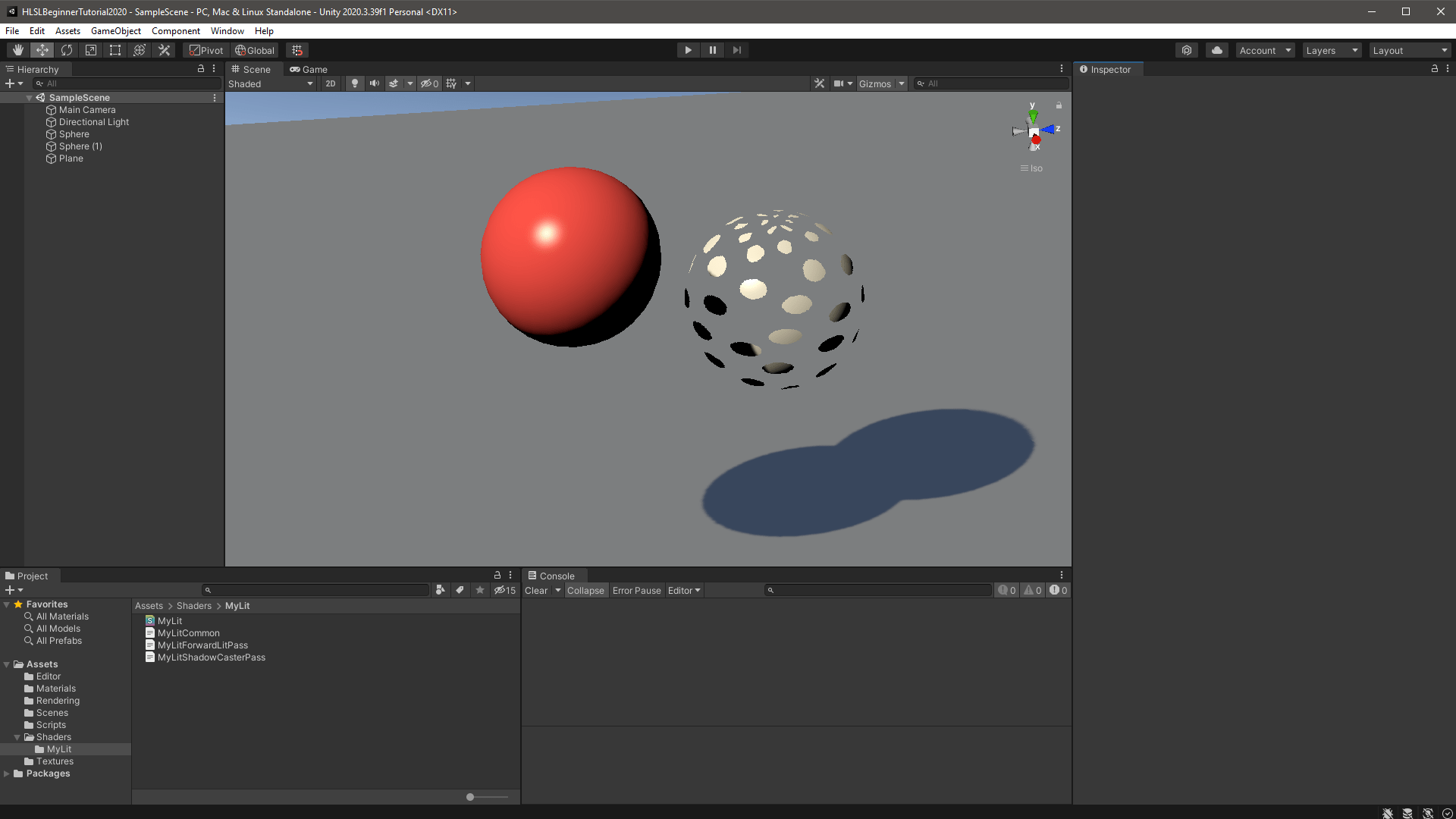Toggle Error Pause in Console

pos(637,591)
